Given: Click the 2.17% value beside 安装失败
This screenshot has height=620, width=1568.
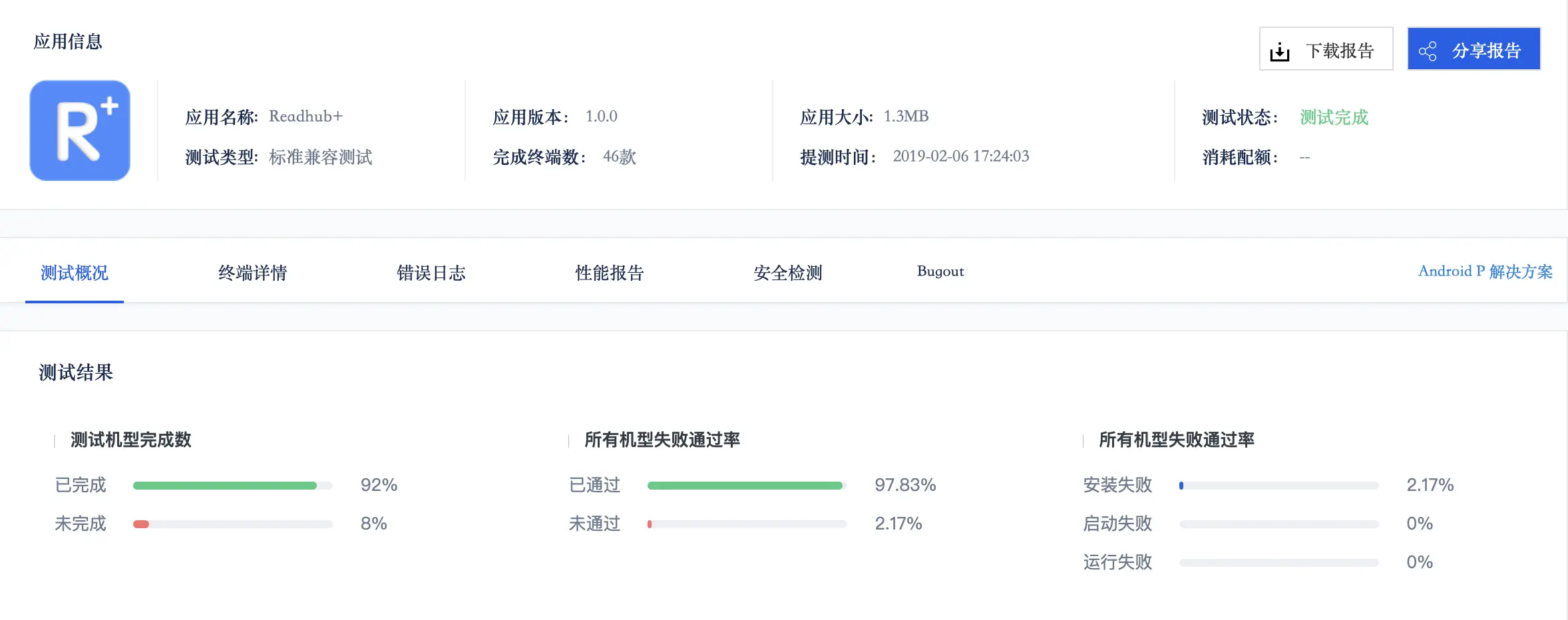Looking at the screenshot, I should [x=1430, y=485].
